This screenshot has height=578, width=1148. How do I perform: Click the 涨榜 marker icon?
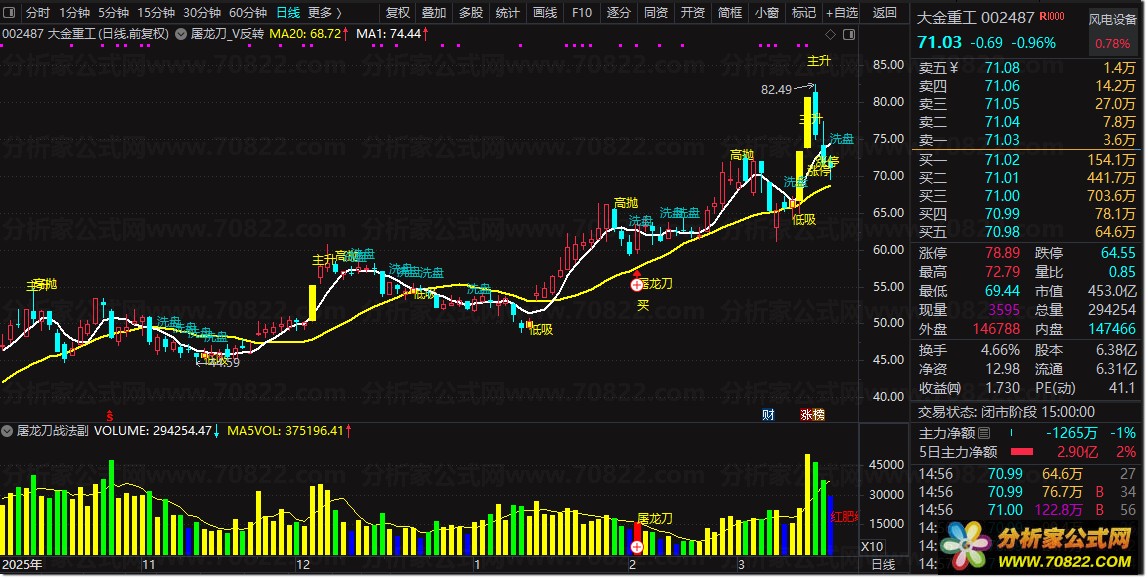click(813, 415)
